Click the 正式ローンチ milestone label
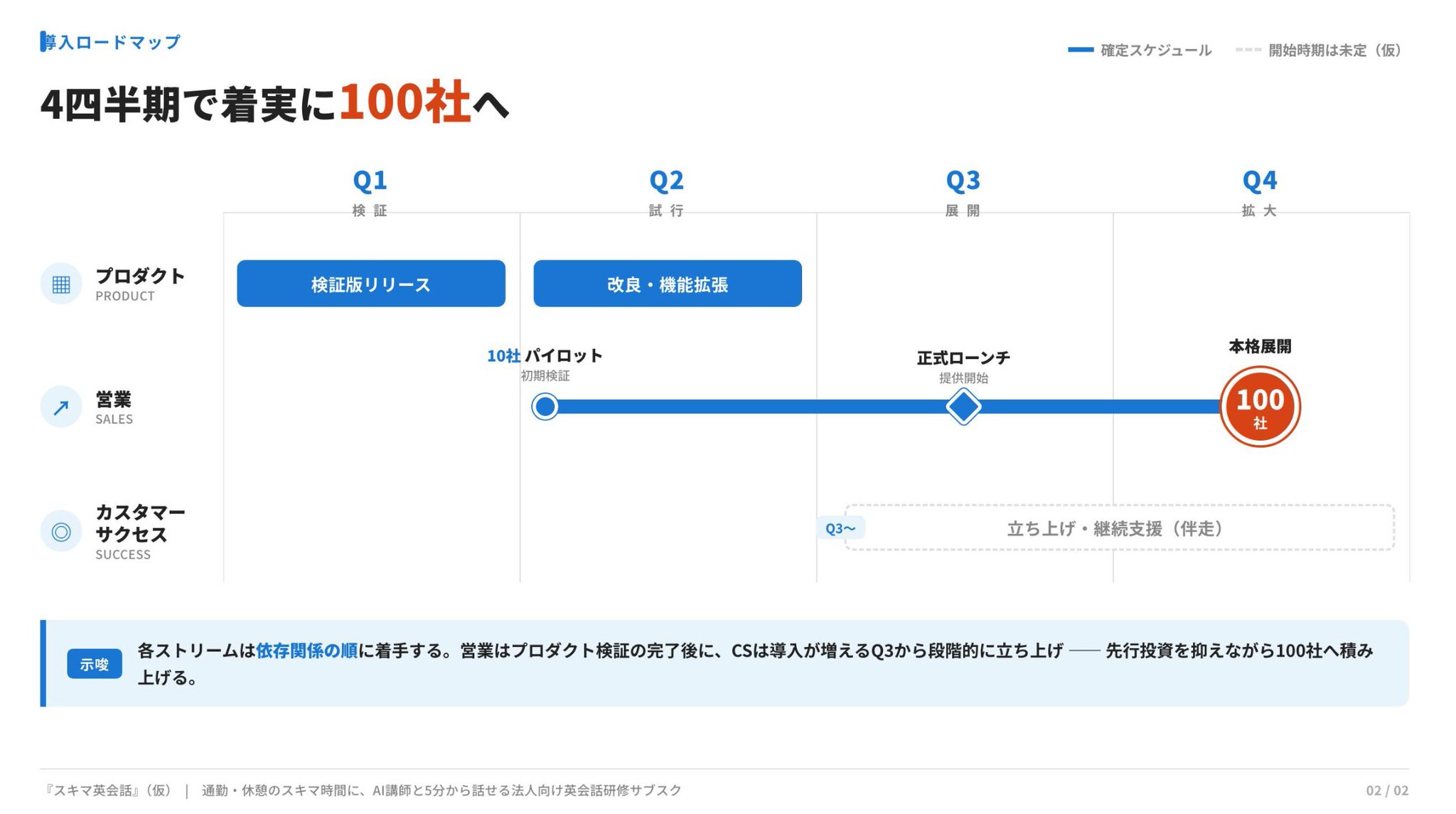 [963, 358]
